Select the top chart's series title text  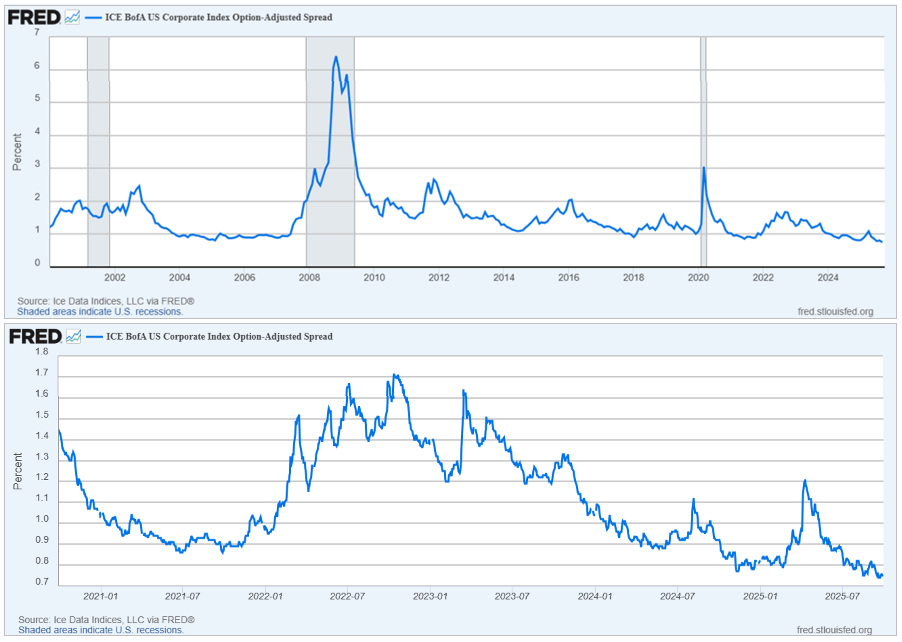click(x=219, y=18)
